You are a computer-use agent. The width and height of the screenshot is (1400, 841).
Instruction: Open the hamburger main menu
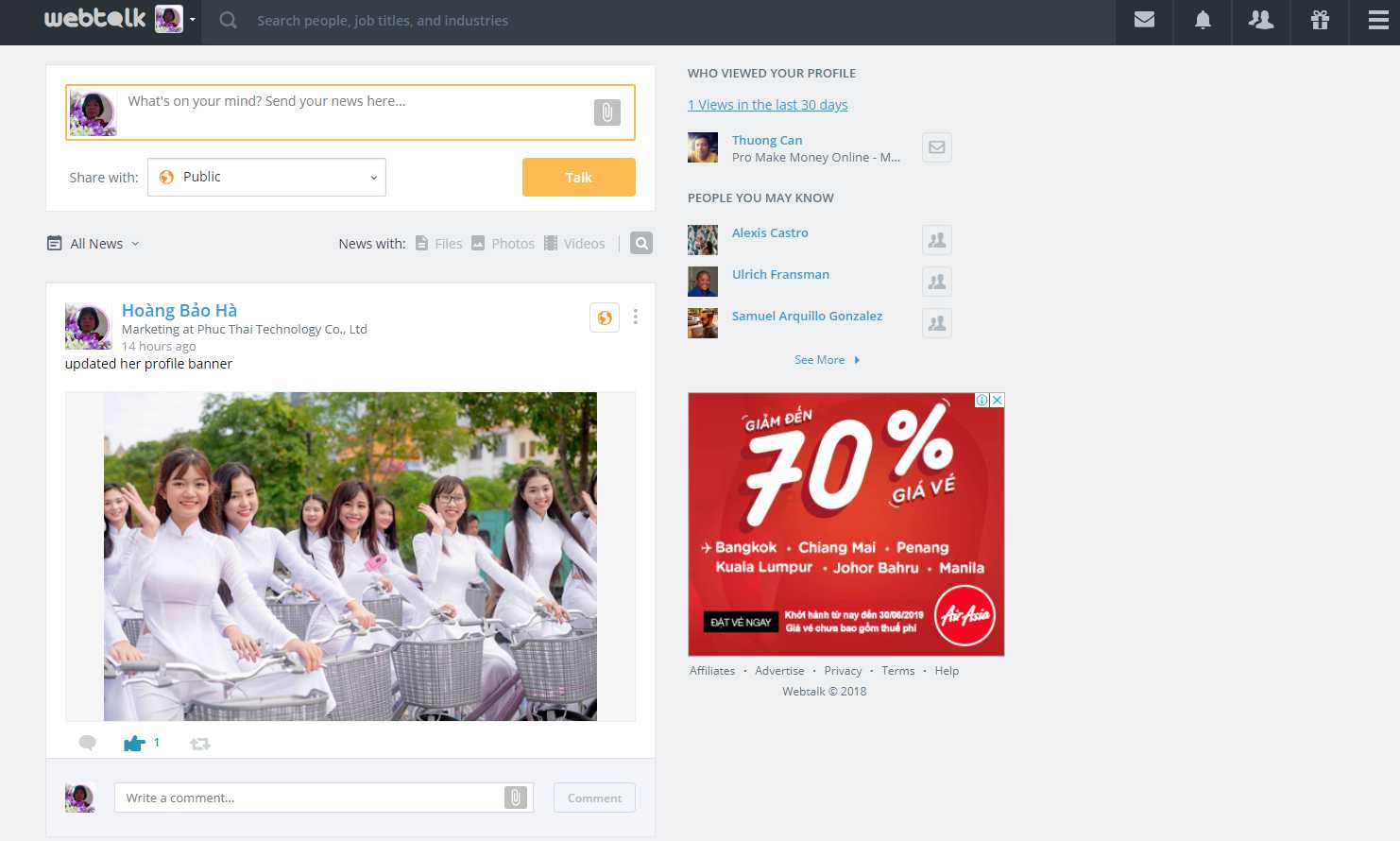[1378, 20]
